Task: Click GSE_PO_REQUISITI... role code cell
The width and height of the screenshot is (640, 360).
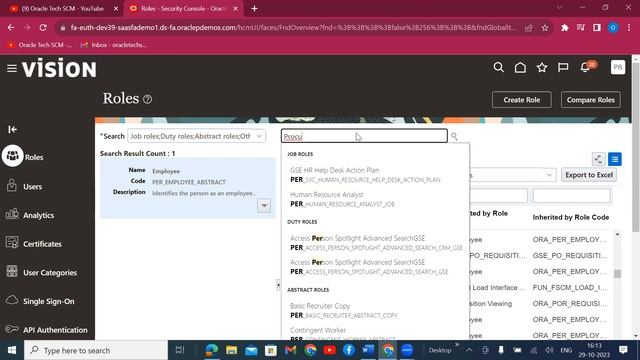Action: (x=569, y=255)
